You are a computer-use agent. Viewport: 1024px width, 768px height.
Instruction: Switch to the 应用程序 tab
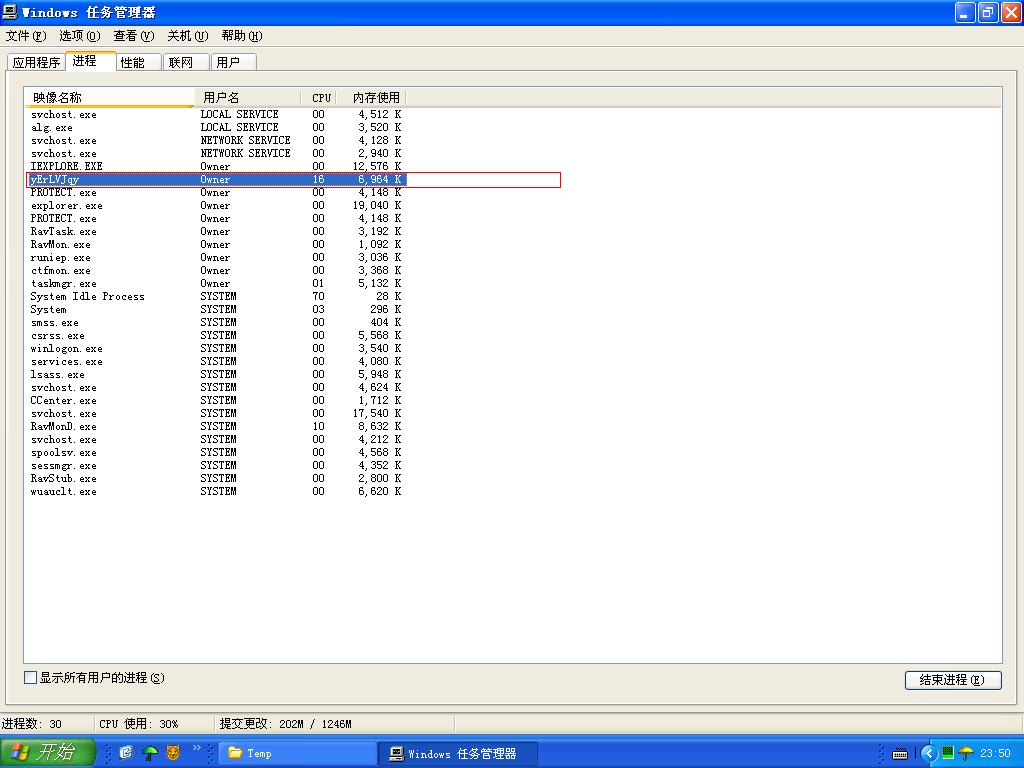point(36,62)
